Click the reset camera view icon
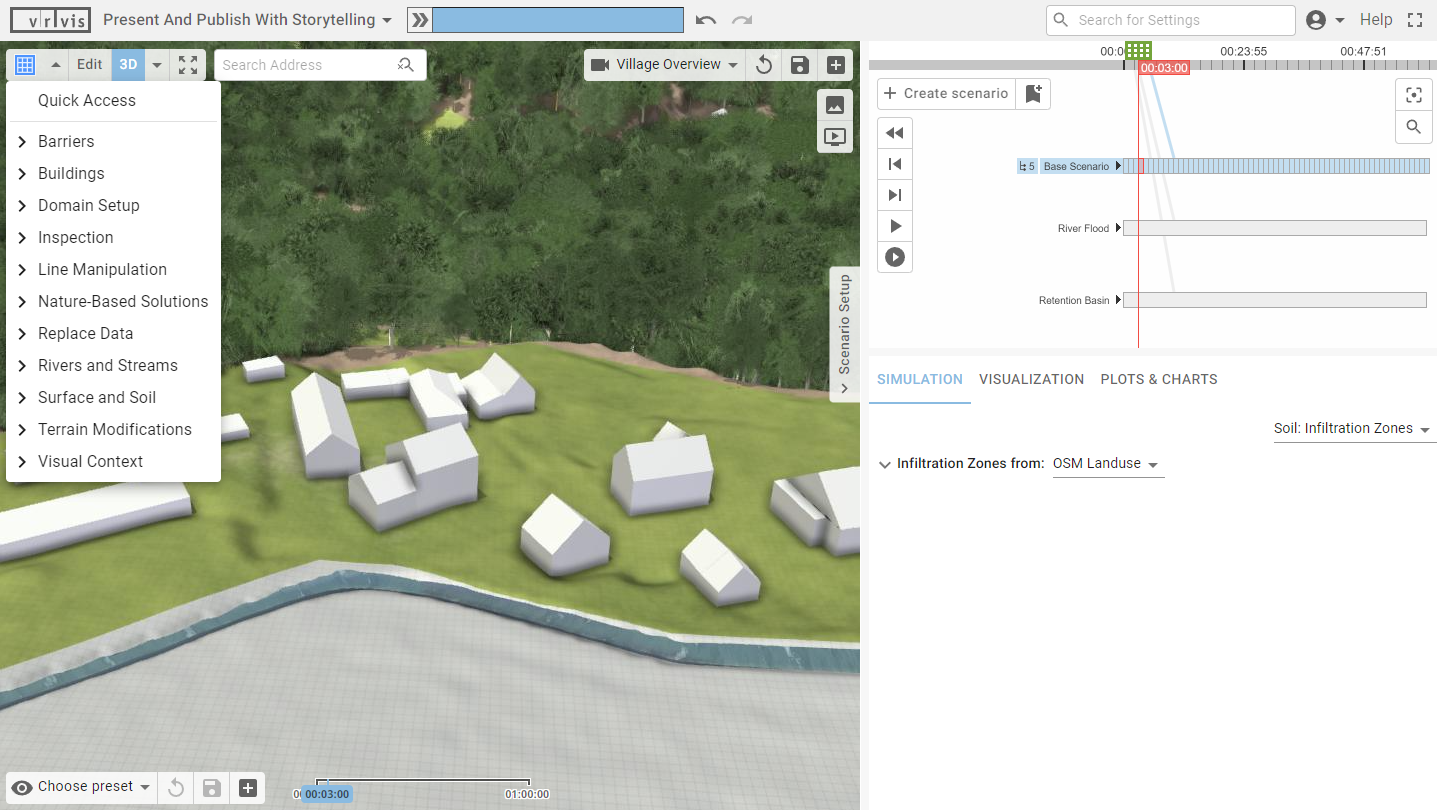Screen dimensions: 1437x810 click(763, 64)
